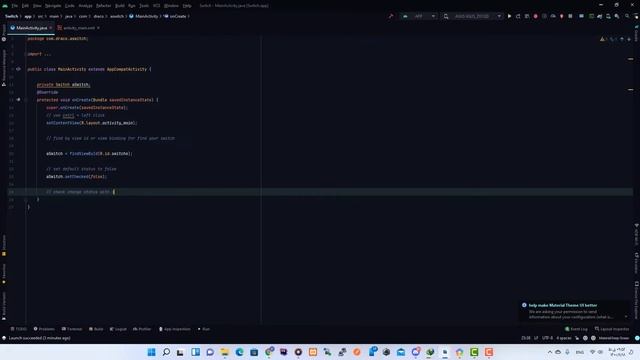
Task: Click the warning triangle inspection indicator
Action: coord(602,39)
